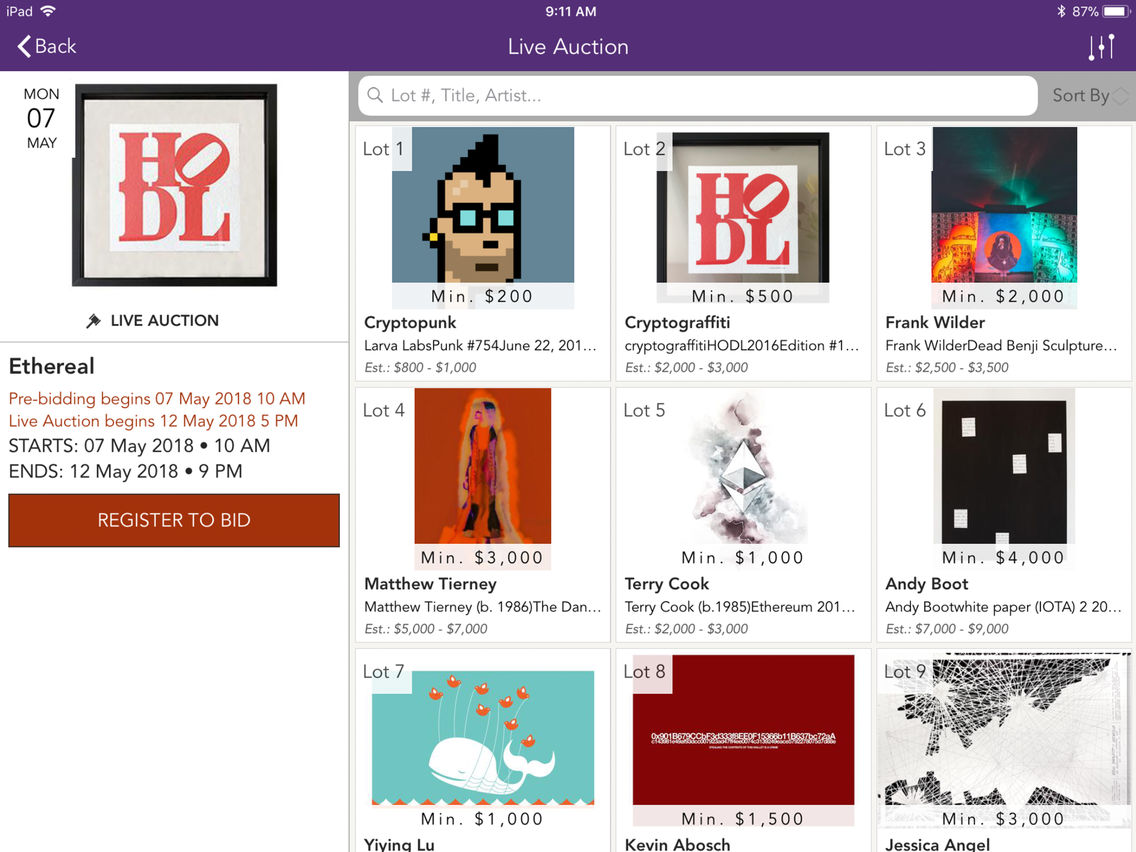Click the Min. $4,000 price label
The image size is (1136, 852).
tap(1003, 558)
